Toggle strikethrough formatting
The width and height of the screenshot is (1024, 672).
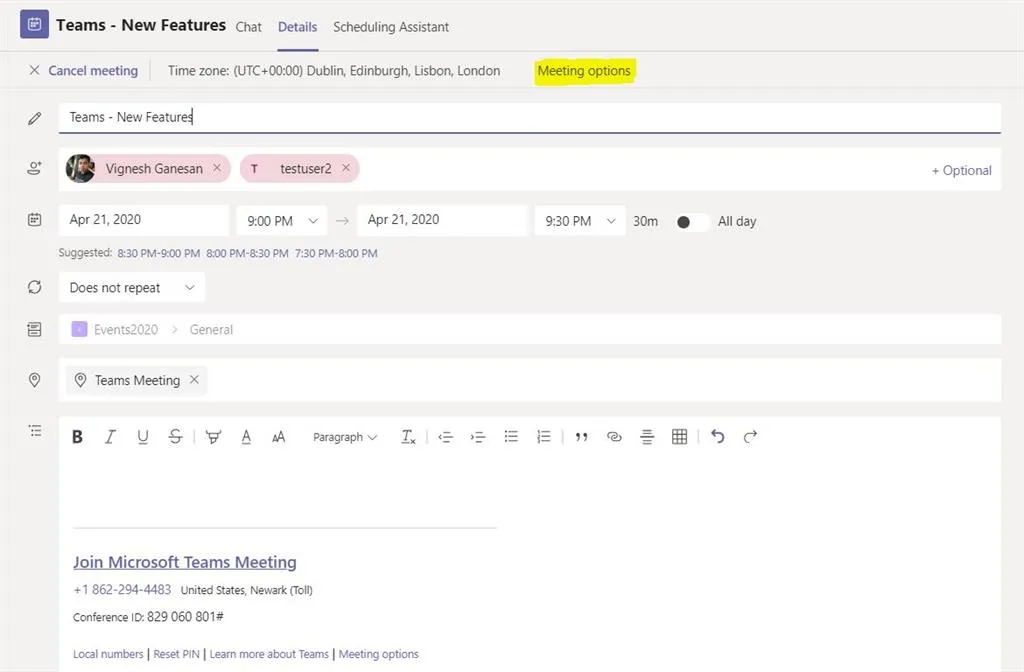click(175, 437)
